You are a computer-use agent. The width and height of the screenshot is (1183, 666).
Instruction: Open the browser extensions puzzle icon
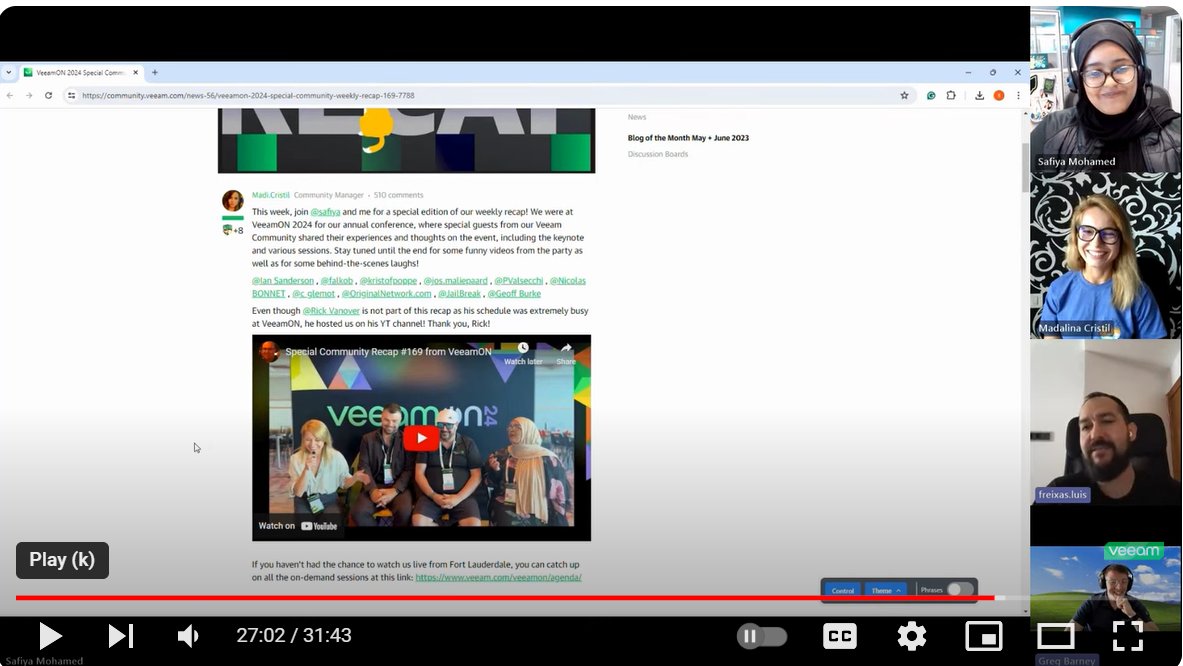coord(951,96)
